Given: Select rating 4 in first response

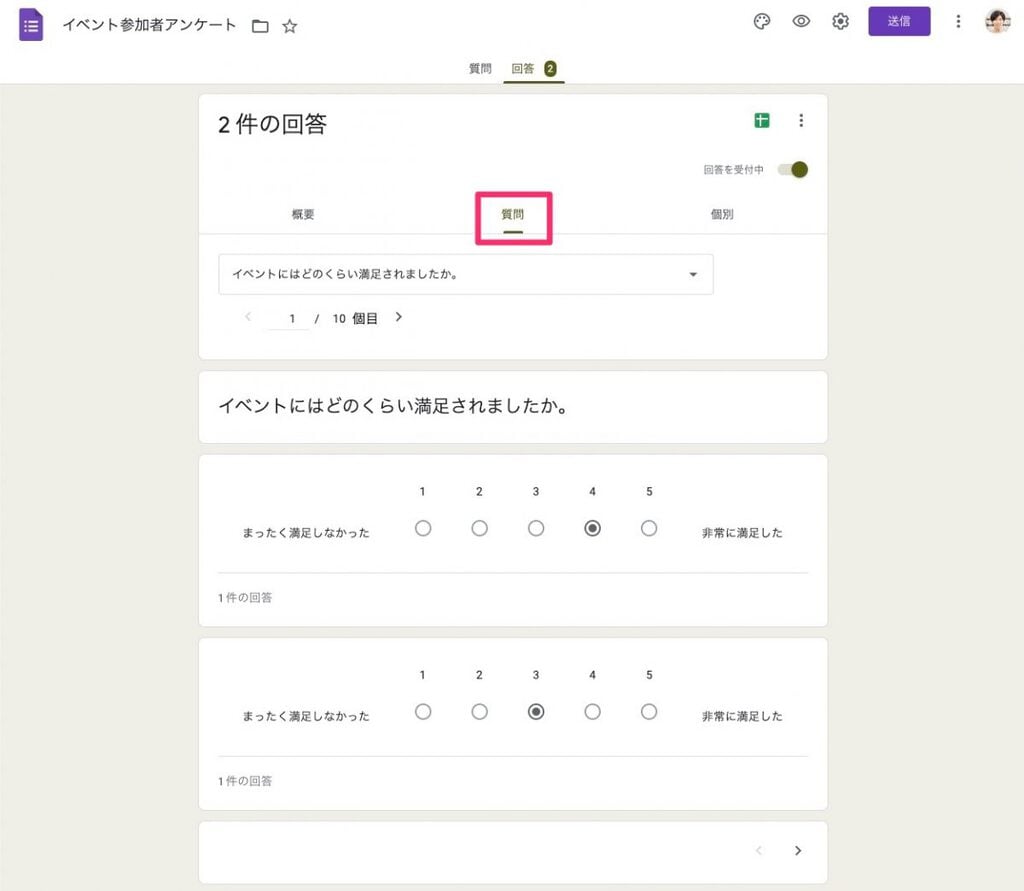Looking at the screenshot, I should pyautogui.click(x=592, y=528).
